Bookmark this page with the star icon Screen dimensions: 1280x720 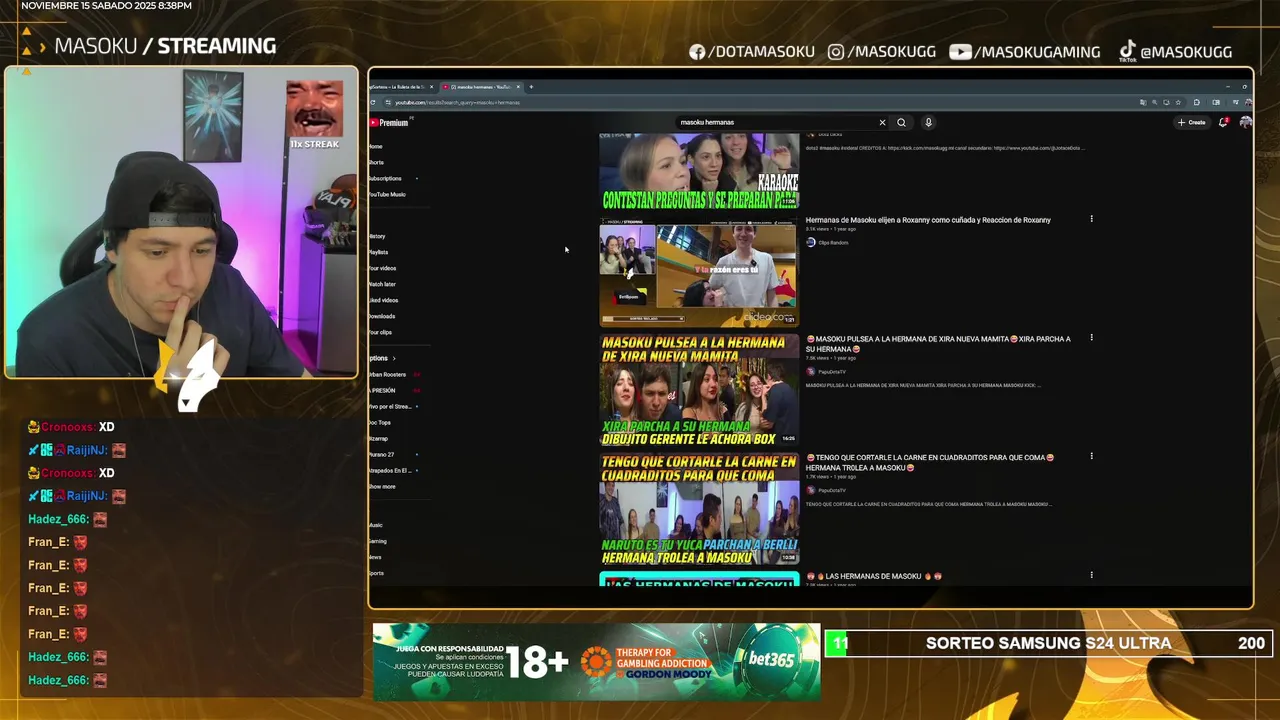click(x=1178, y=102)
